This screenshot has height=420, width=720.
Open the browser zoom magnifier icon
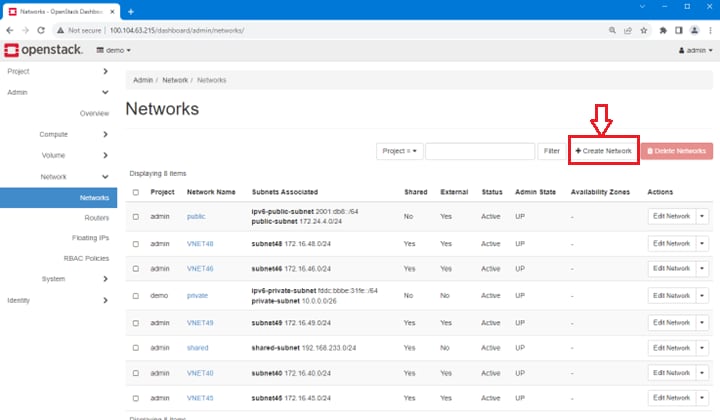point(612,30)
